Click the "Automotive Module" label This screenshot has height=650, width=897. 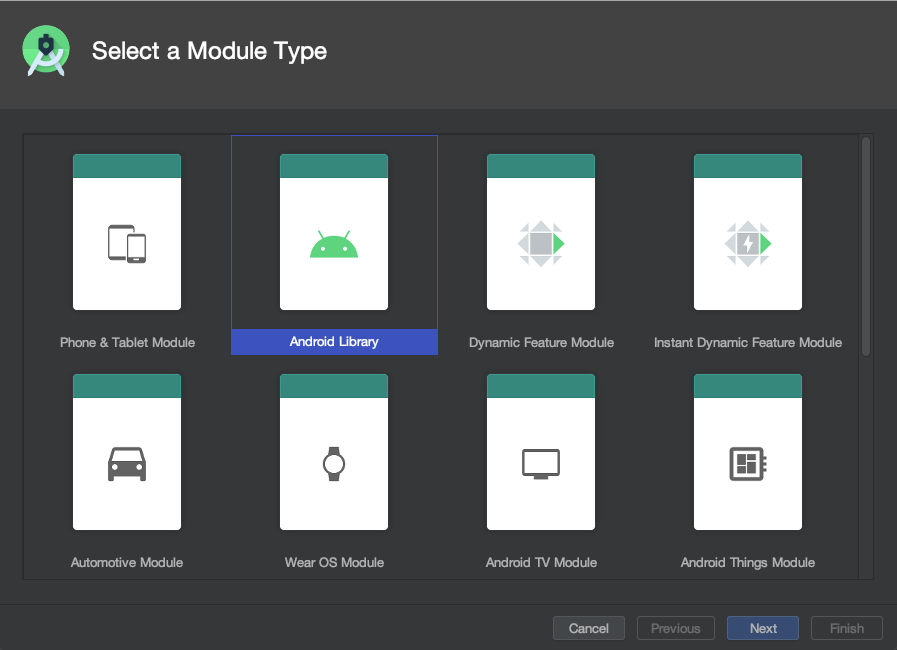coord(127,562)
